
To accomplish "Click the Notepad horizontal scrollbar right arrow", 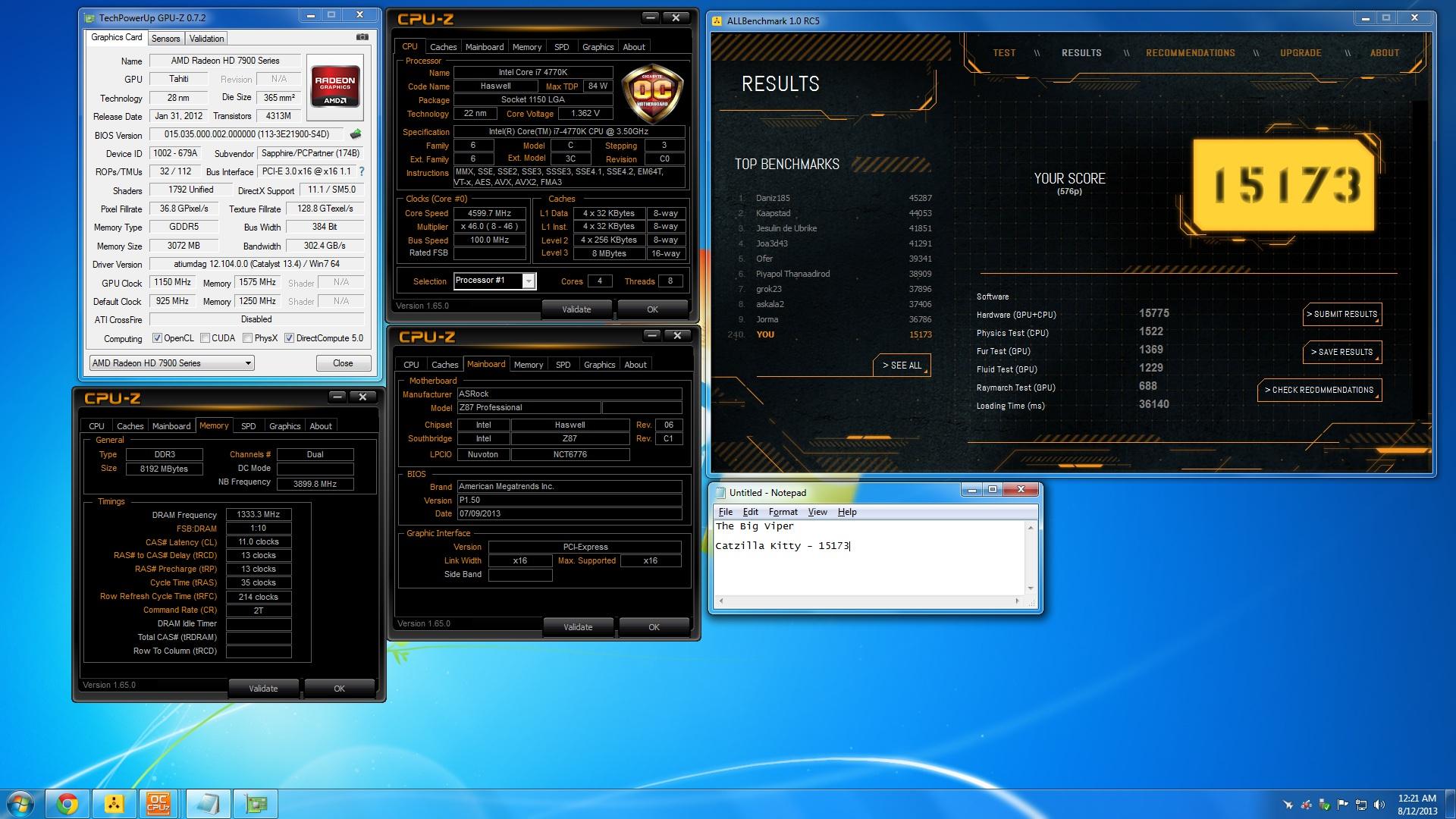I will [1017, 601].
